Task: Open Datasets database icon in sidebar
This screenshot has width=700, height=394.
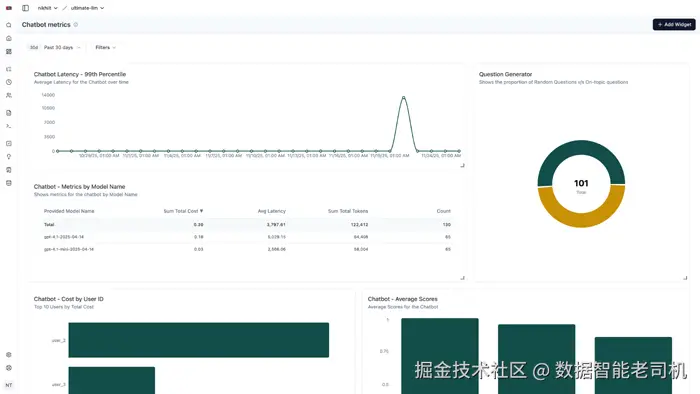Action: click(8, 183)
